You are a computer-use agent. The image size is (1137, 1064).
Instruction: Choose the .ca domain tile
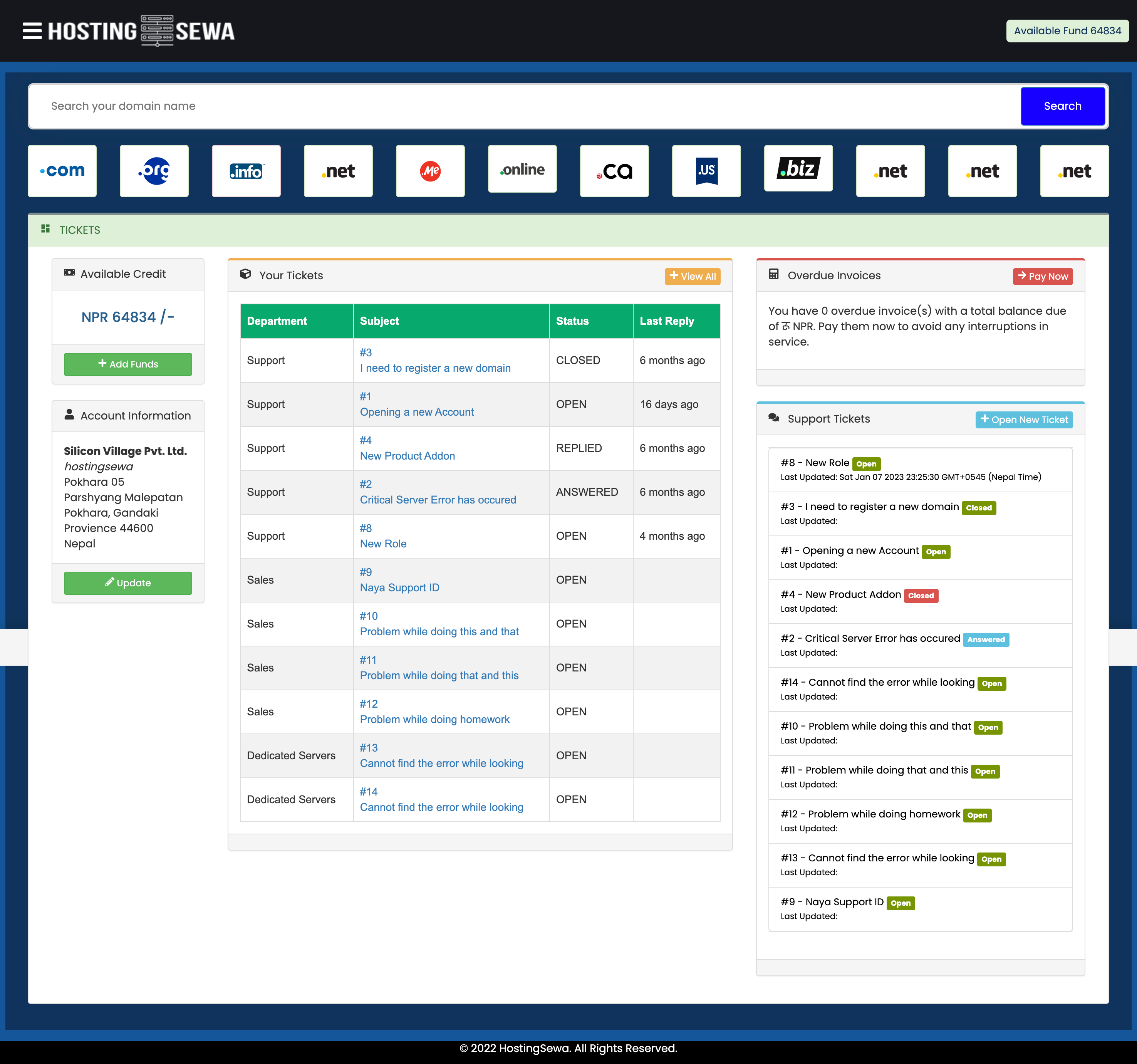coord(614,171)
